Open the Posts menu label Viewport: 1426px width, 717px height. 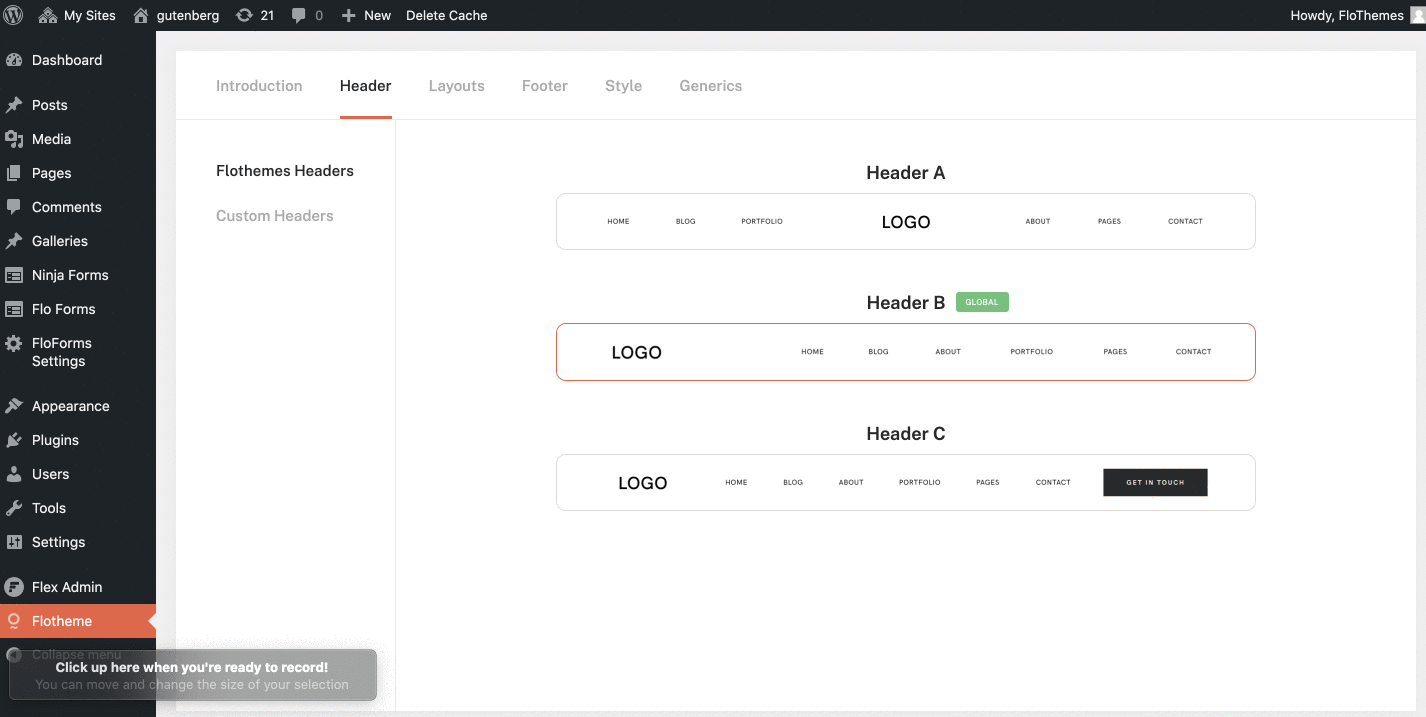(50, 105)
